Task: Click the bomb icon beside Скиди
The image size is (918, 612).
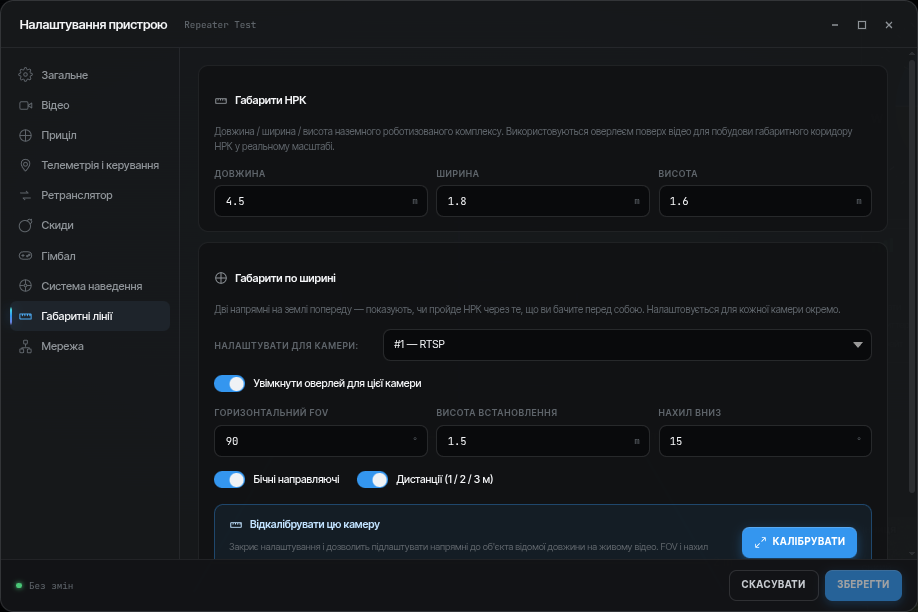Action: point(25,225)
